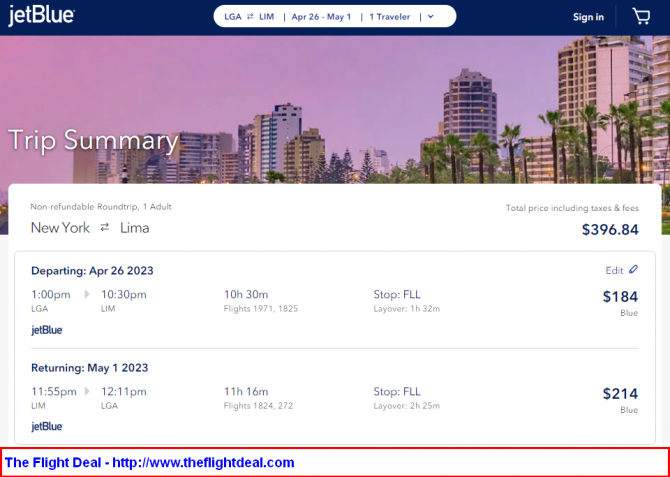Click the arrow between 1:00pm and 10:30pm
The image size is (670, 477).
[x=87, y=294]
